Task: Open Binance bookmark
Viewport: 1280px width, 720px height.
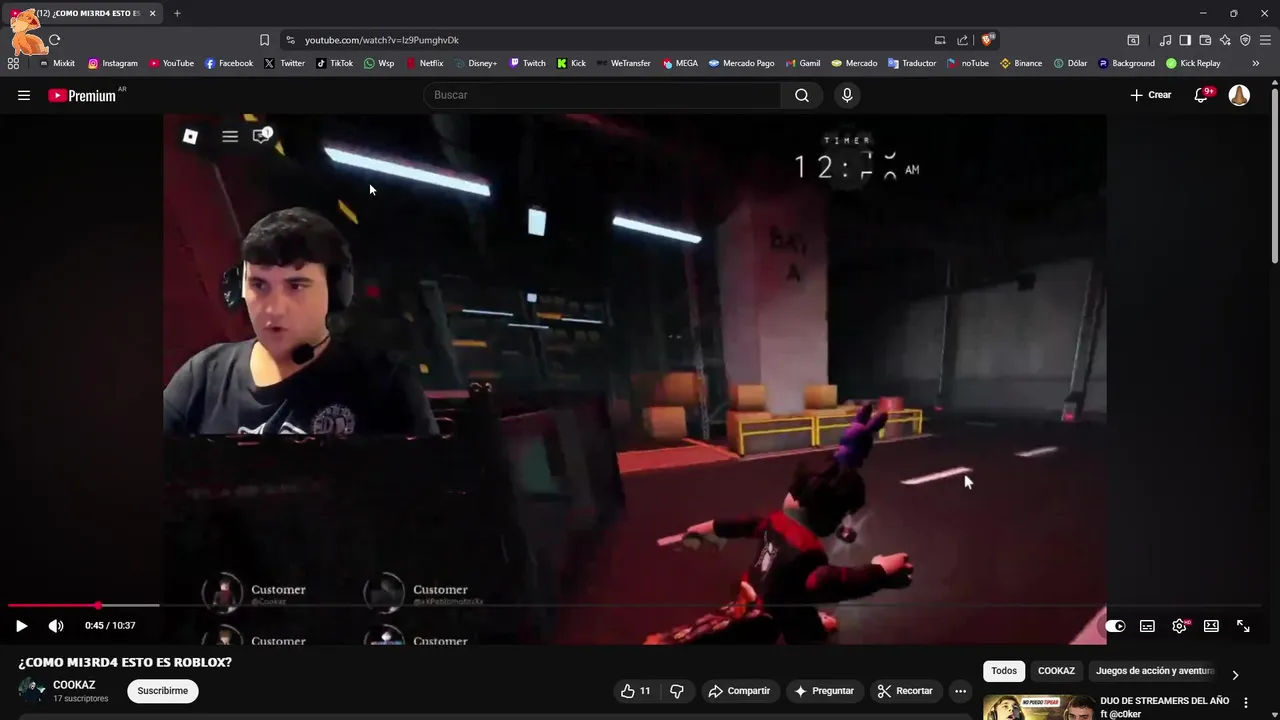Action: click(x=1021, y=63)
